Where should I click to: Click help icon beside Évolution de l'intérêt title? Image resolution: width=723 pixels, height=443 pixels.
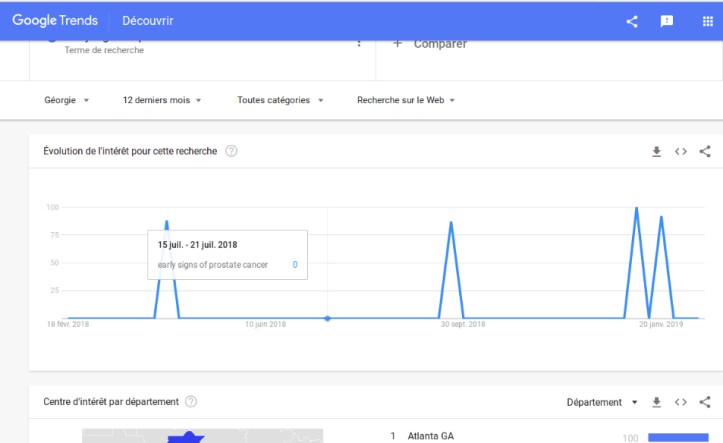point(231,151)
